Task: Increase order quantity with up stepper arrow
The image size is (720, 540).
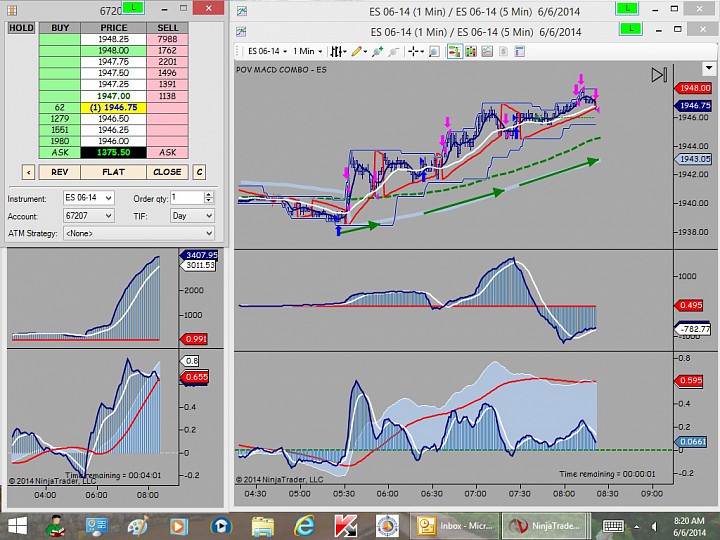Action: pos(209,194)
